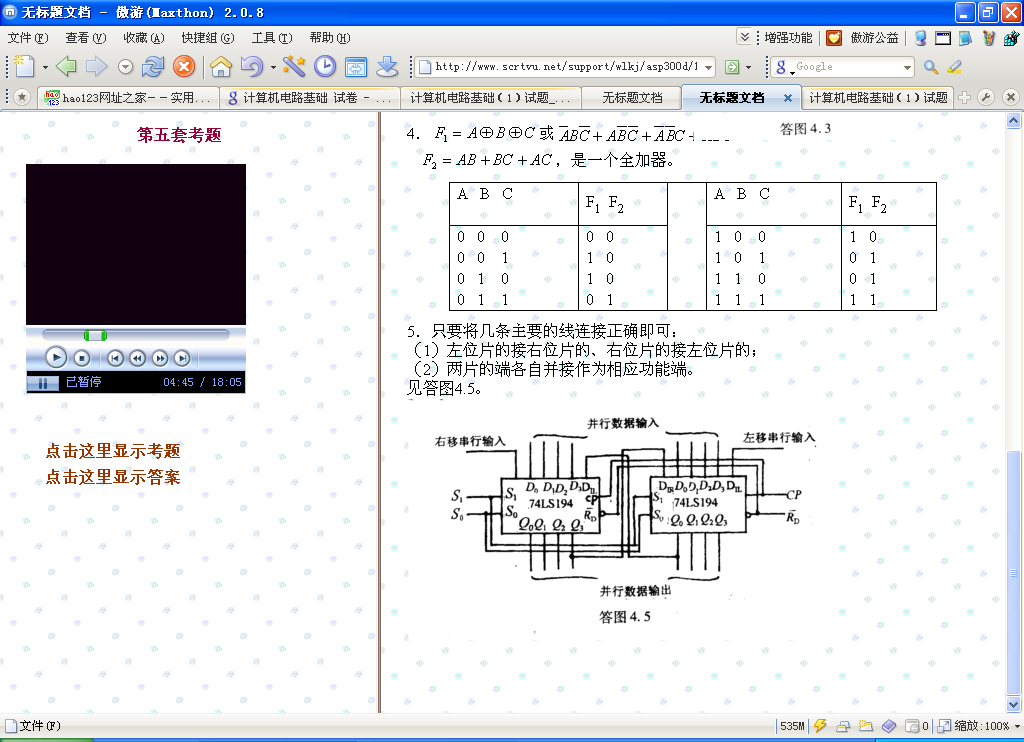1024x742 pixels.
Task: Click the status bar diamond layers icon
Action: [889, 726]
